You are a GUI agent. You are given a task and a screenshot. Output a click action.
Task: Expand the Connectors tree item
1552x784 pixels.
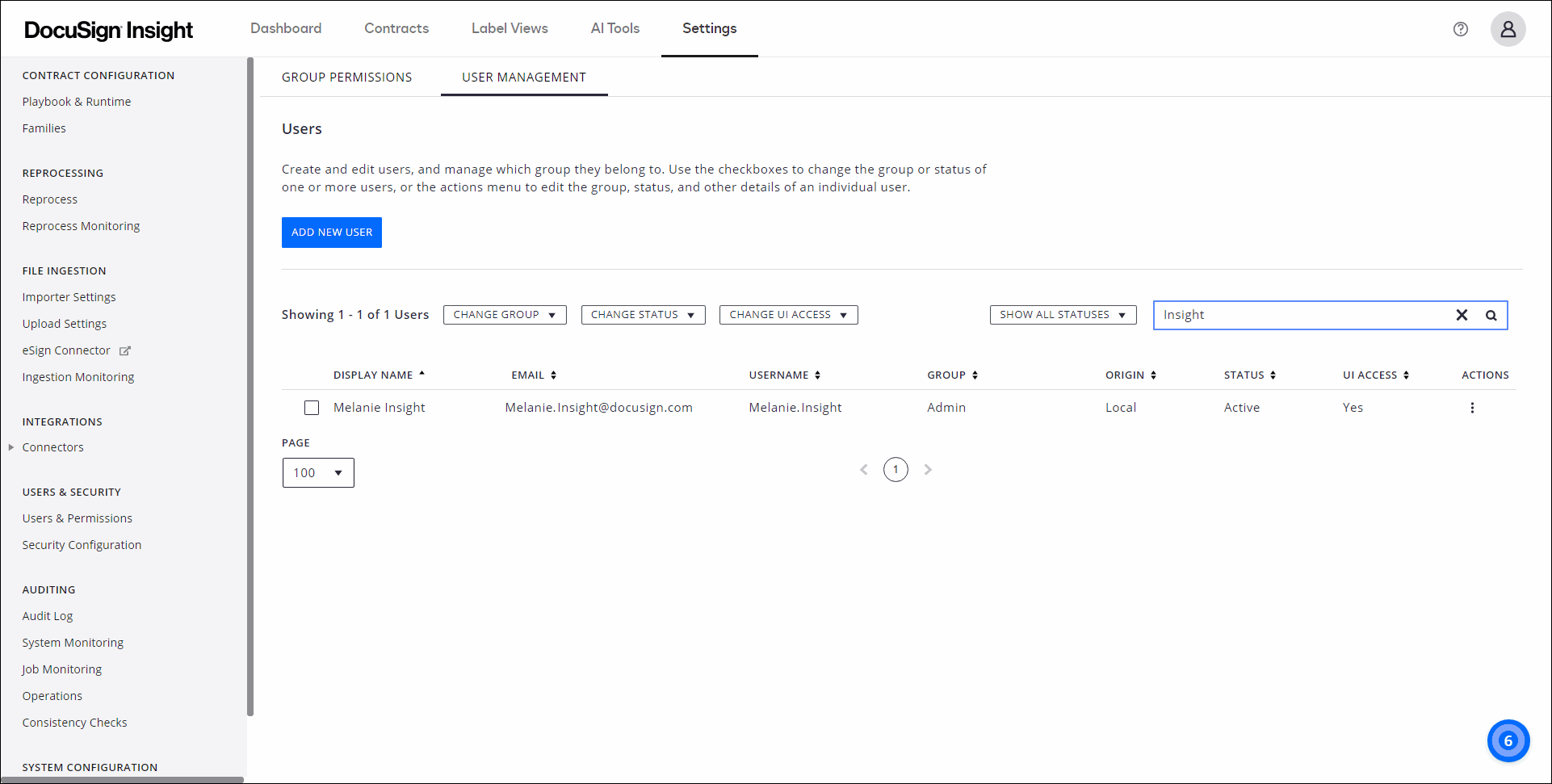coord(11,447)
